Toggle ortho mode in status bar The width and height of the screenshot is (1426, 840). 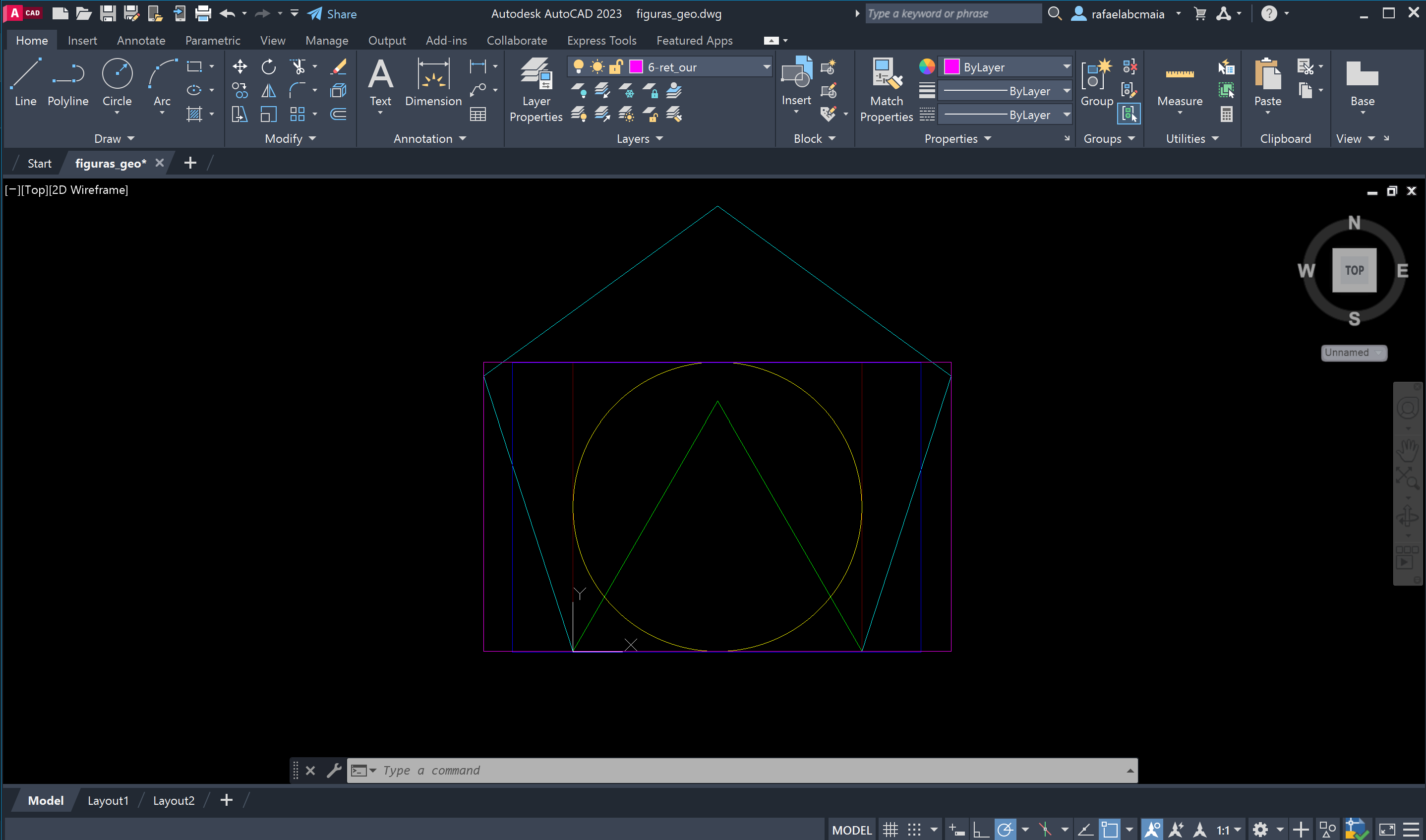pyautogui.click(x=980, y=830)
